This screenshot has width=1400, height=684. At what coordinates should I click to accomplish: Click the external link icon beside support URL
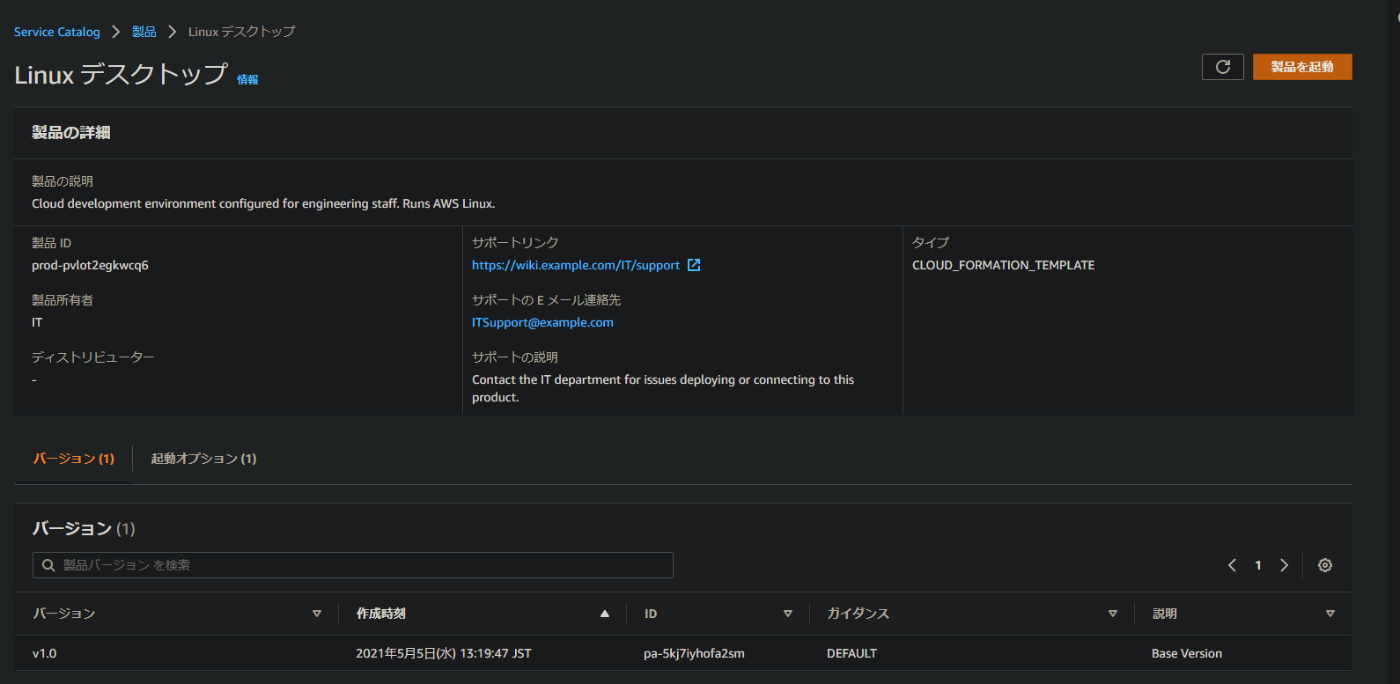pos(694,266)
